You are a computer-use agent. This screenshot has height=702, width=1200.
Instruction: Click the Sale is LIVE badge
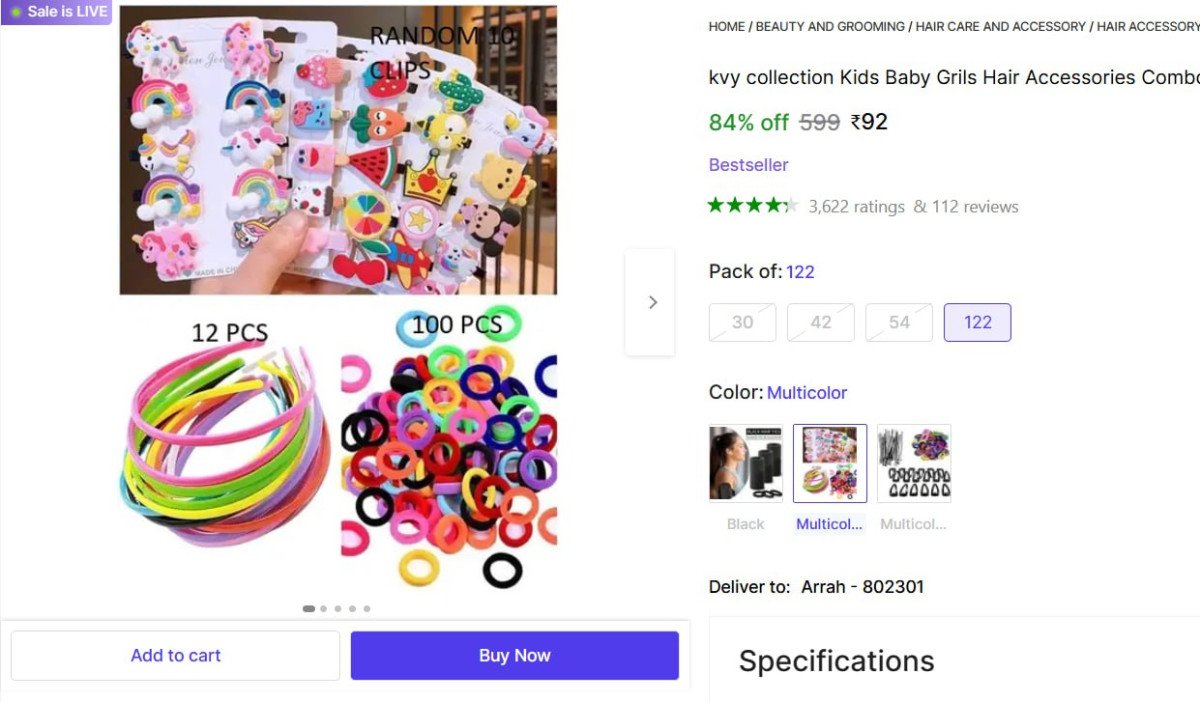pos(57,12)
